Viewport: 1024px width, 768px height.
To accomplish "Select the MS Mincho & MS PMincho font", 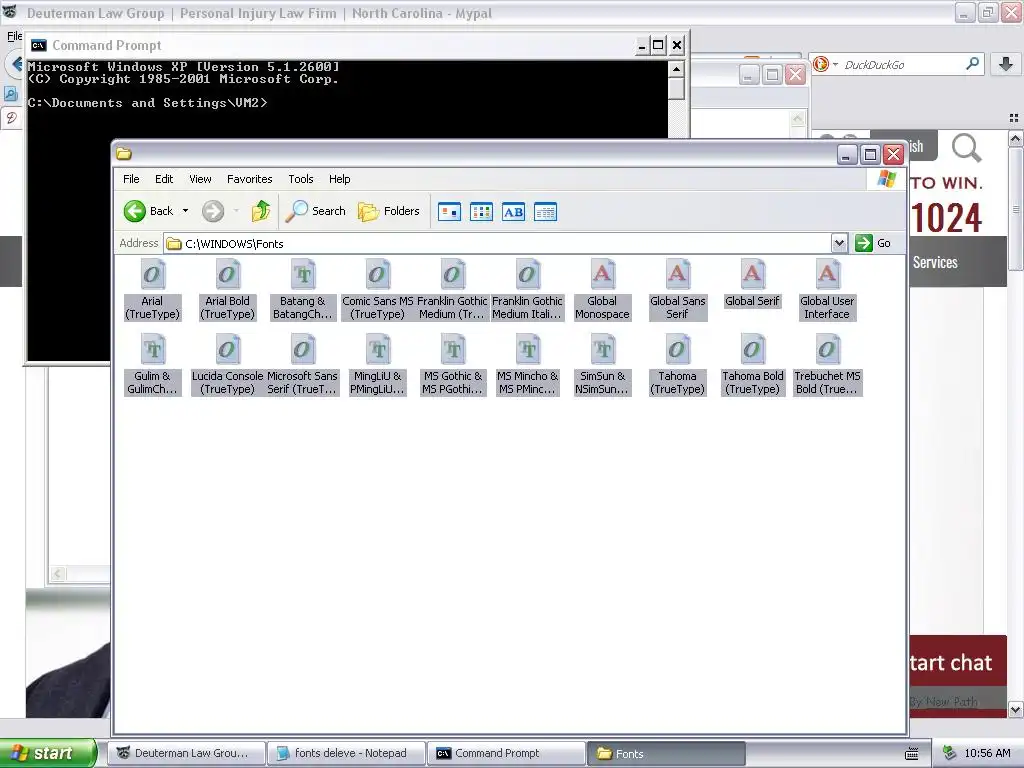I will (x=528, y=365).
